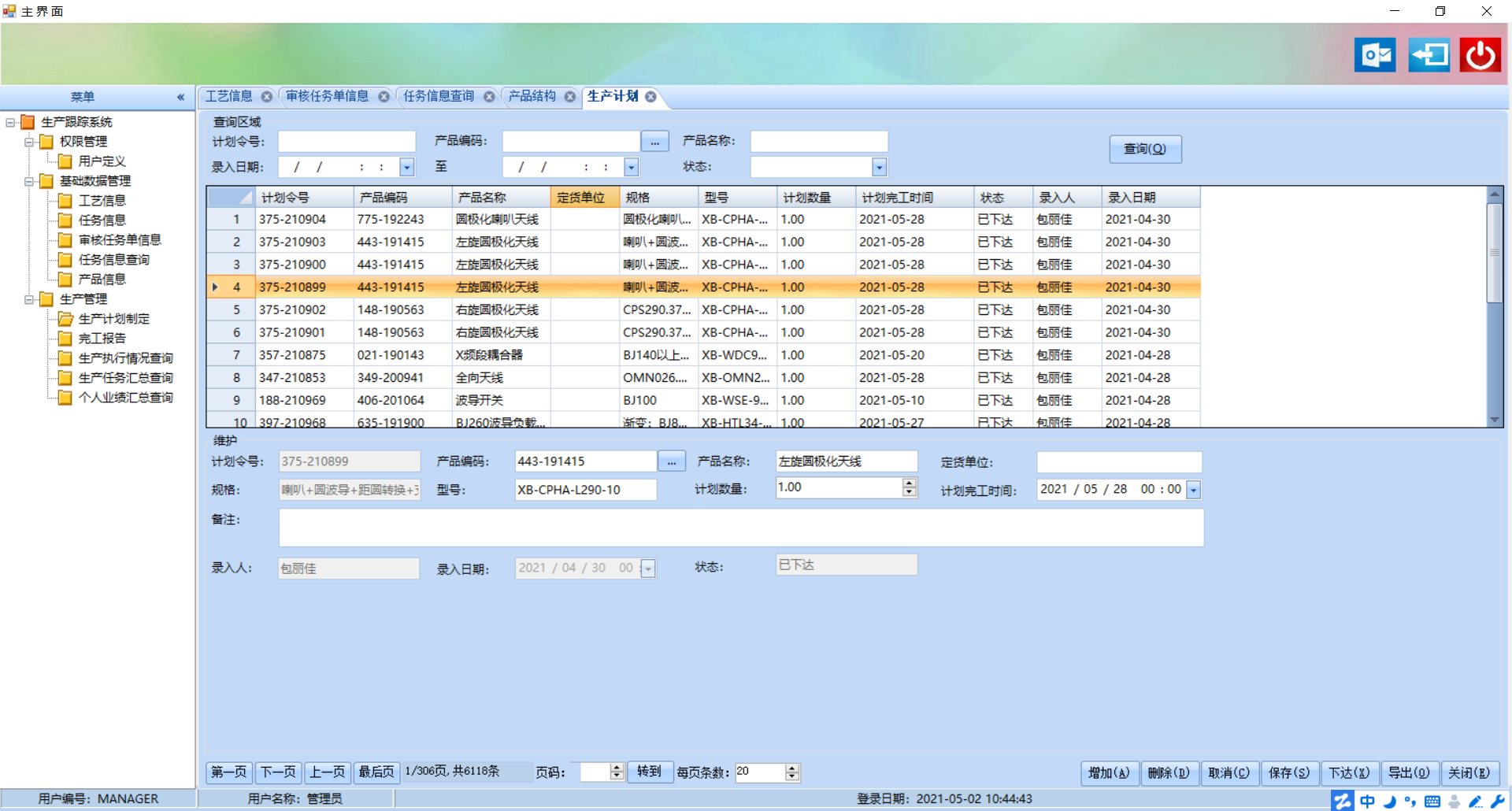Increase the 页码 page number spinner
Screen dimensions: 1512x811
617,768
